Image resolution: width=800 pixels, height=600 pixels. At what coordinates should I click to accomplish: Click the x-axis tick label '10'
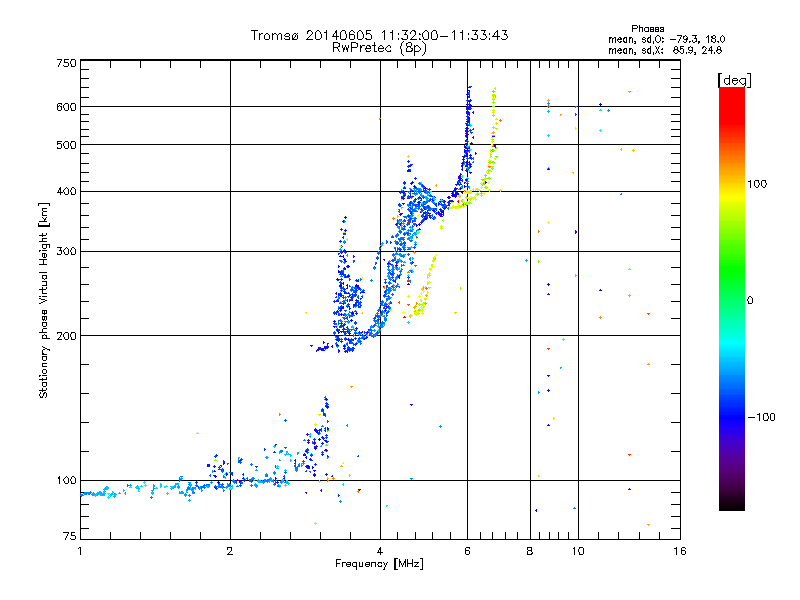[578, 551]
